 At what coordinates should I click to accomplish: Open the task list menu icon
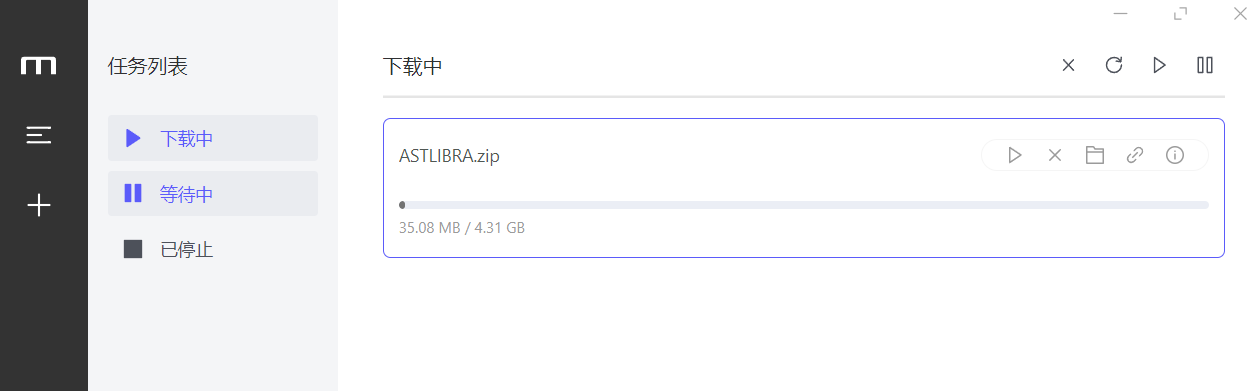click(x=39, y=135)
